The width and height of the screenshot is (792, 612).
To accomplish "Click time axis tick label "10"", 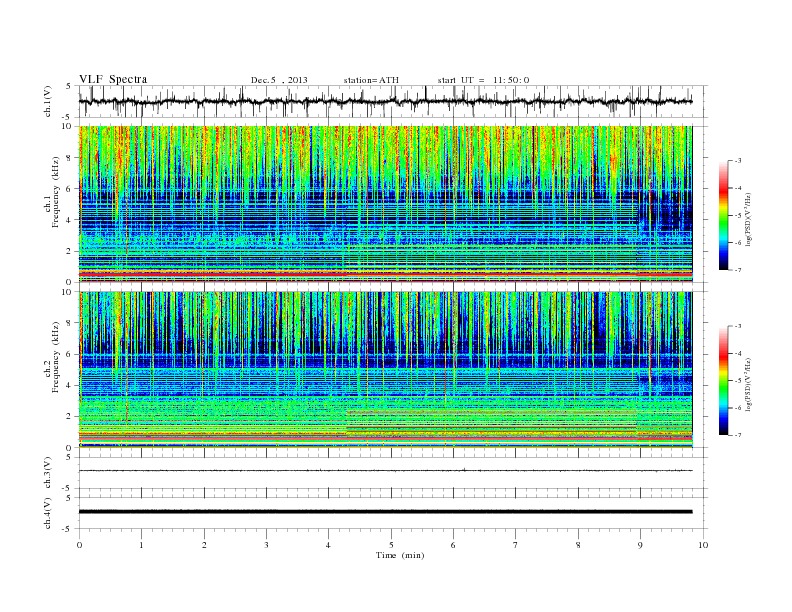I will click(703, 545).
